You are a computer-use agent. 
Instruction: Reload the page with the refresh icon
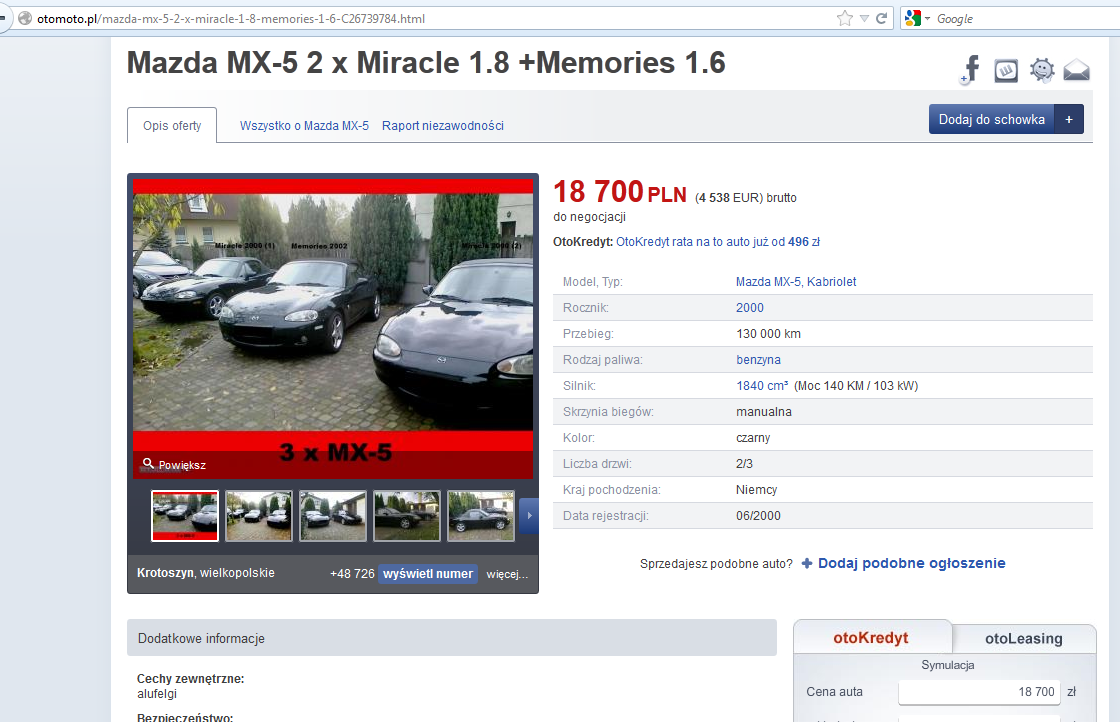[881, 19]
